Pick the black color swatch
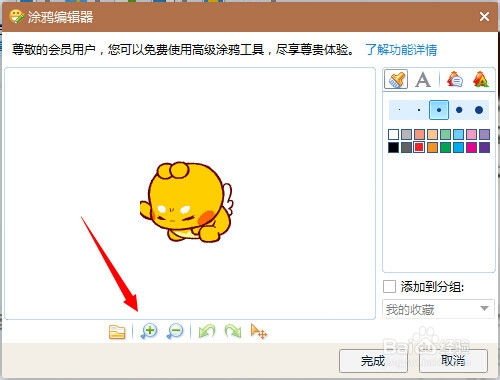 (393, 147)
